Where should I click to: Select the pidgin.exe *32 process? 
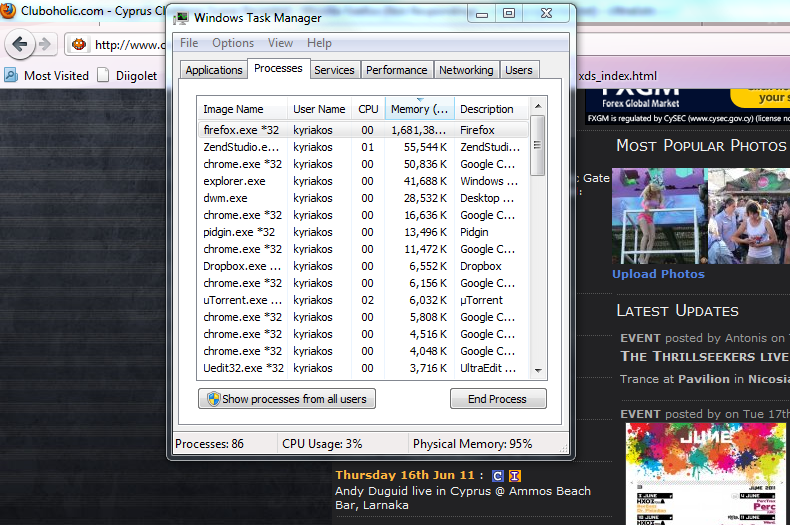coord(363,232)
